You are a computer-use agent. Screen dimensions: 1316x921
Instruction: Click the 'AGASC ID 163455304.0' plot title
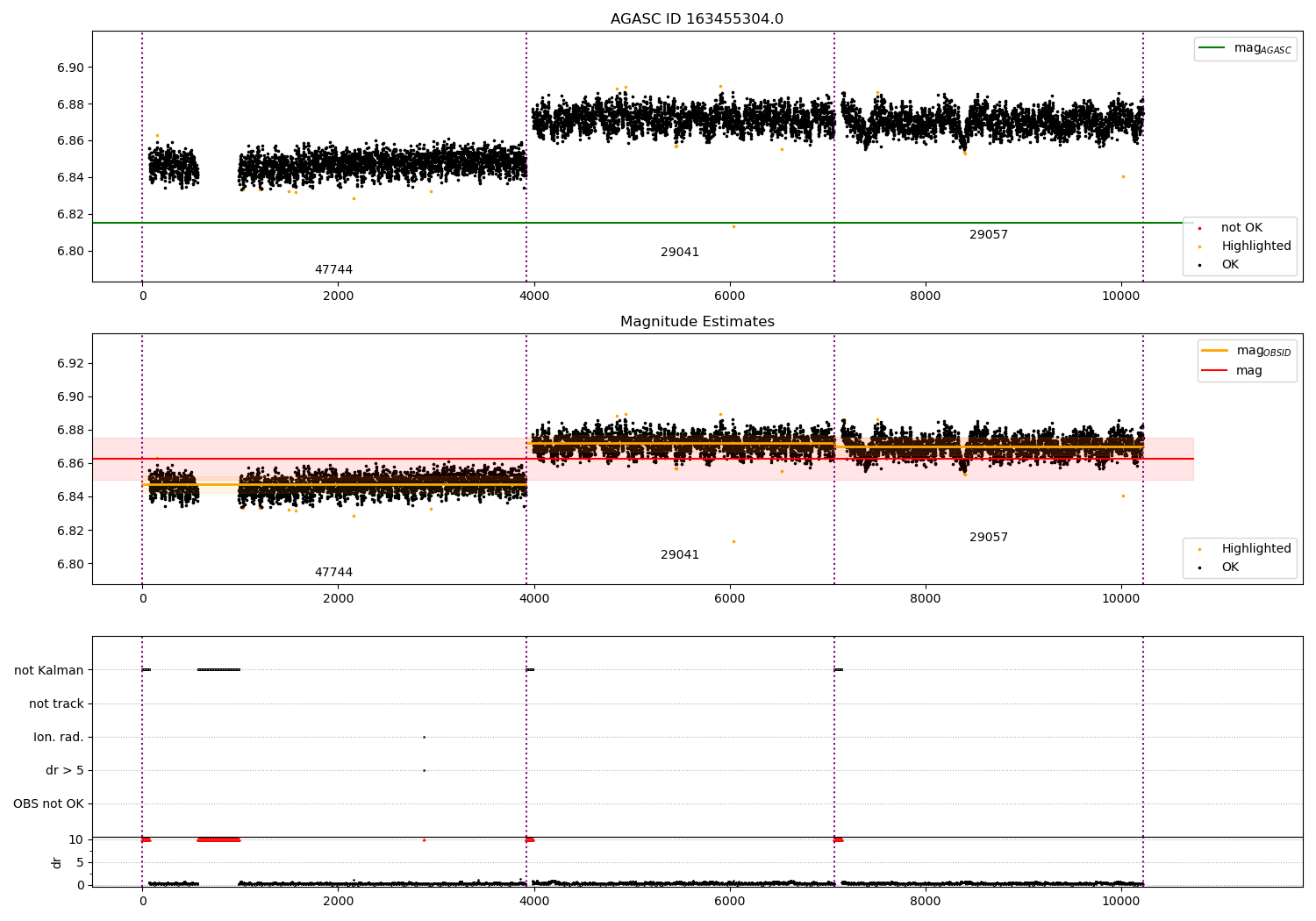(x=697, y=19)
